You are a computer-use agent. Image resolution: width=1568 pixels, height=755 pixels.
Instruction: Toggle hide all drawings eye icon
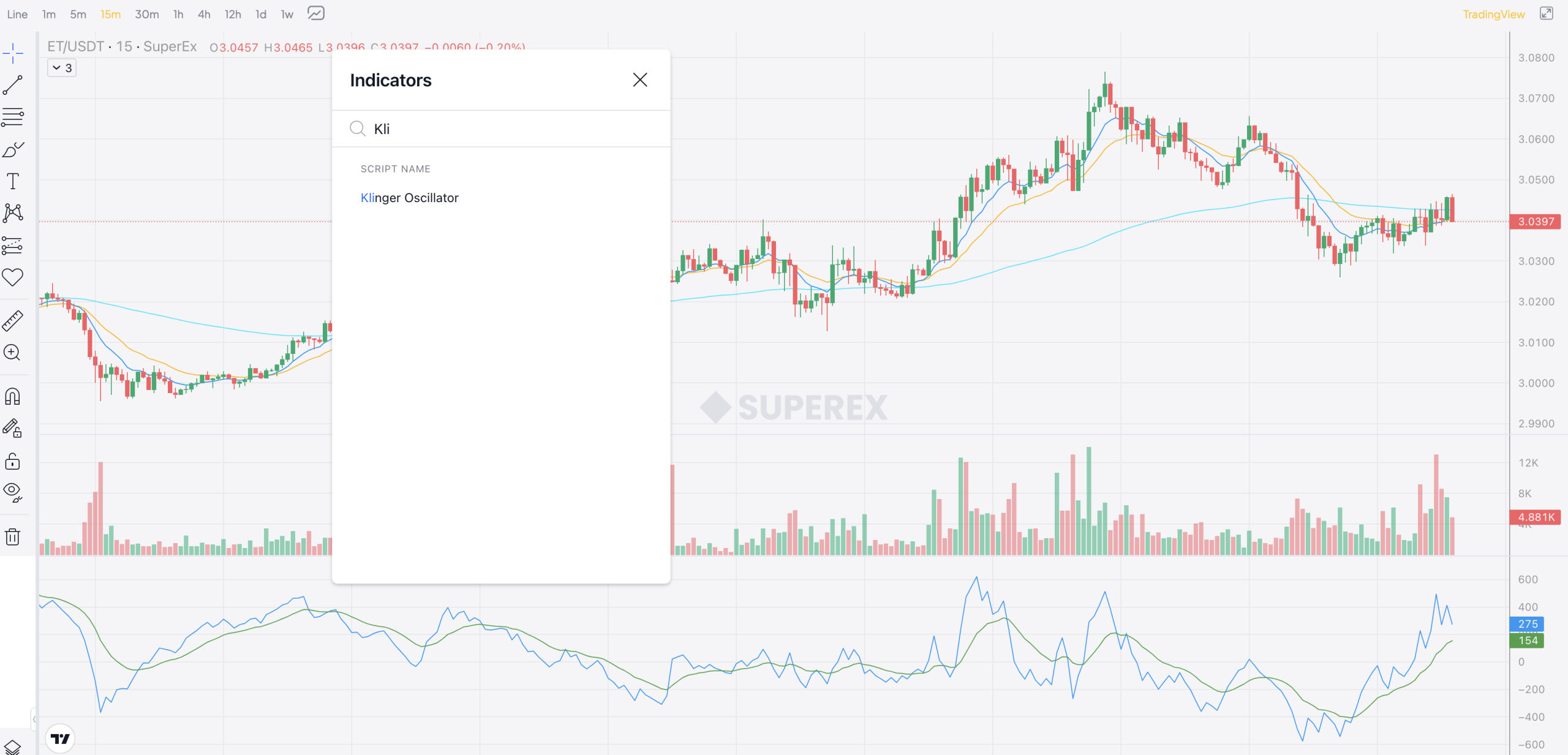pyautogui.click(x=13, y=491)
